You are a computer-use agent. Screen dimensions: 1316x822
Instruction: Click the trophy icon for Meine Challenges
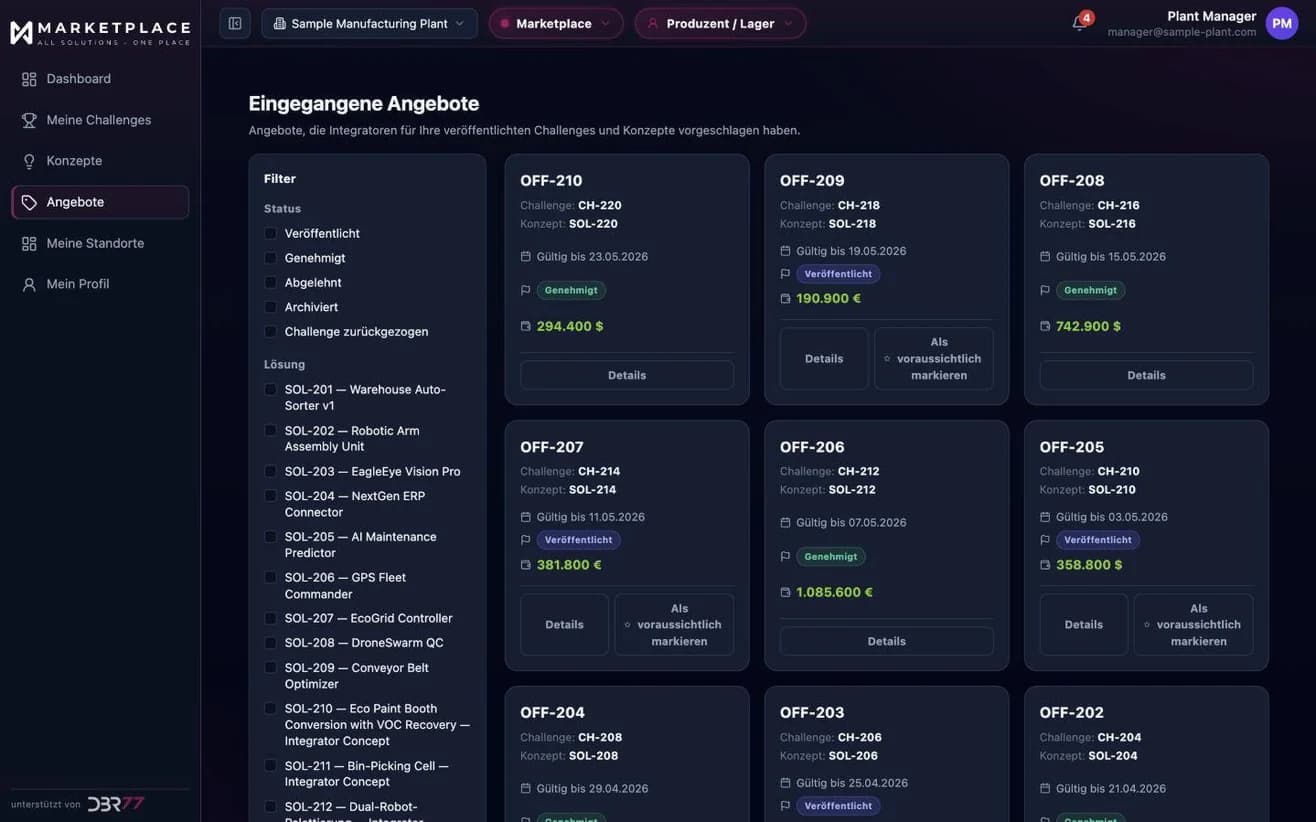point(29,120)
